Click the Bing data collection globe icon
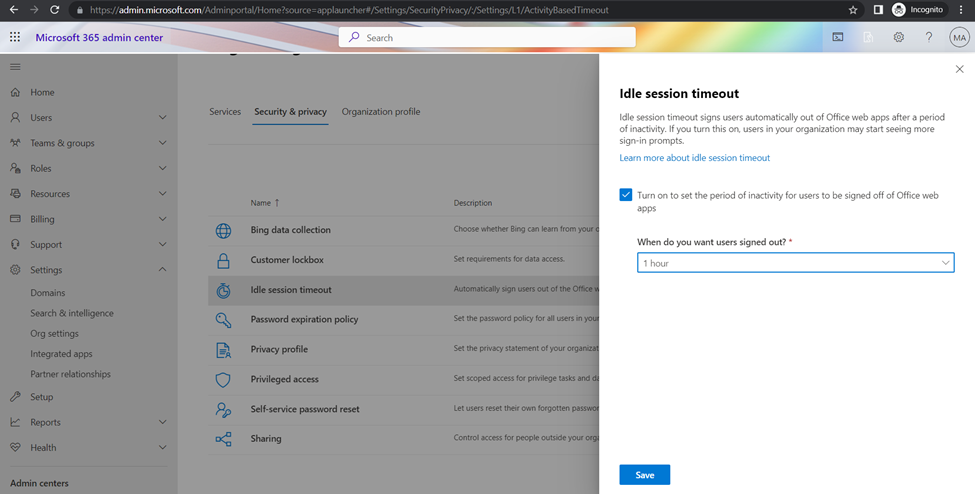975x494 pixels. 223,231
